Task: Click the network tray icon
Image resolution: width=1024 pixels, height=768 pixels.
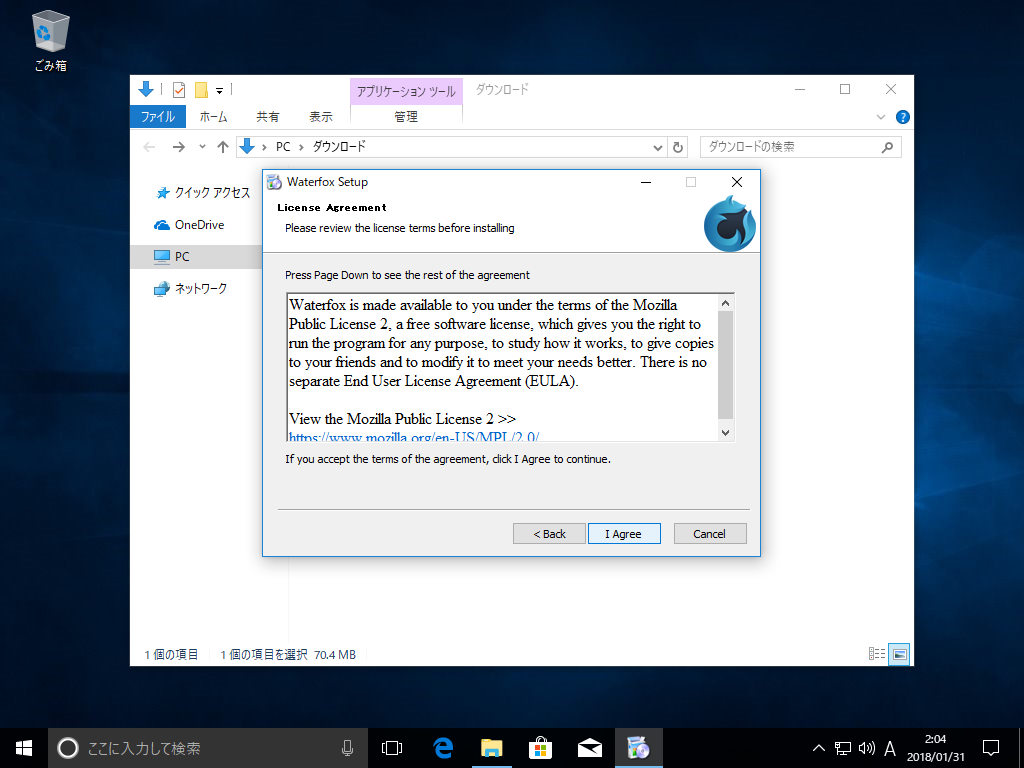Action: tap(843, 748)
